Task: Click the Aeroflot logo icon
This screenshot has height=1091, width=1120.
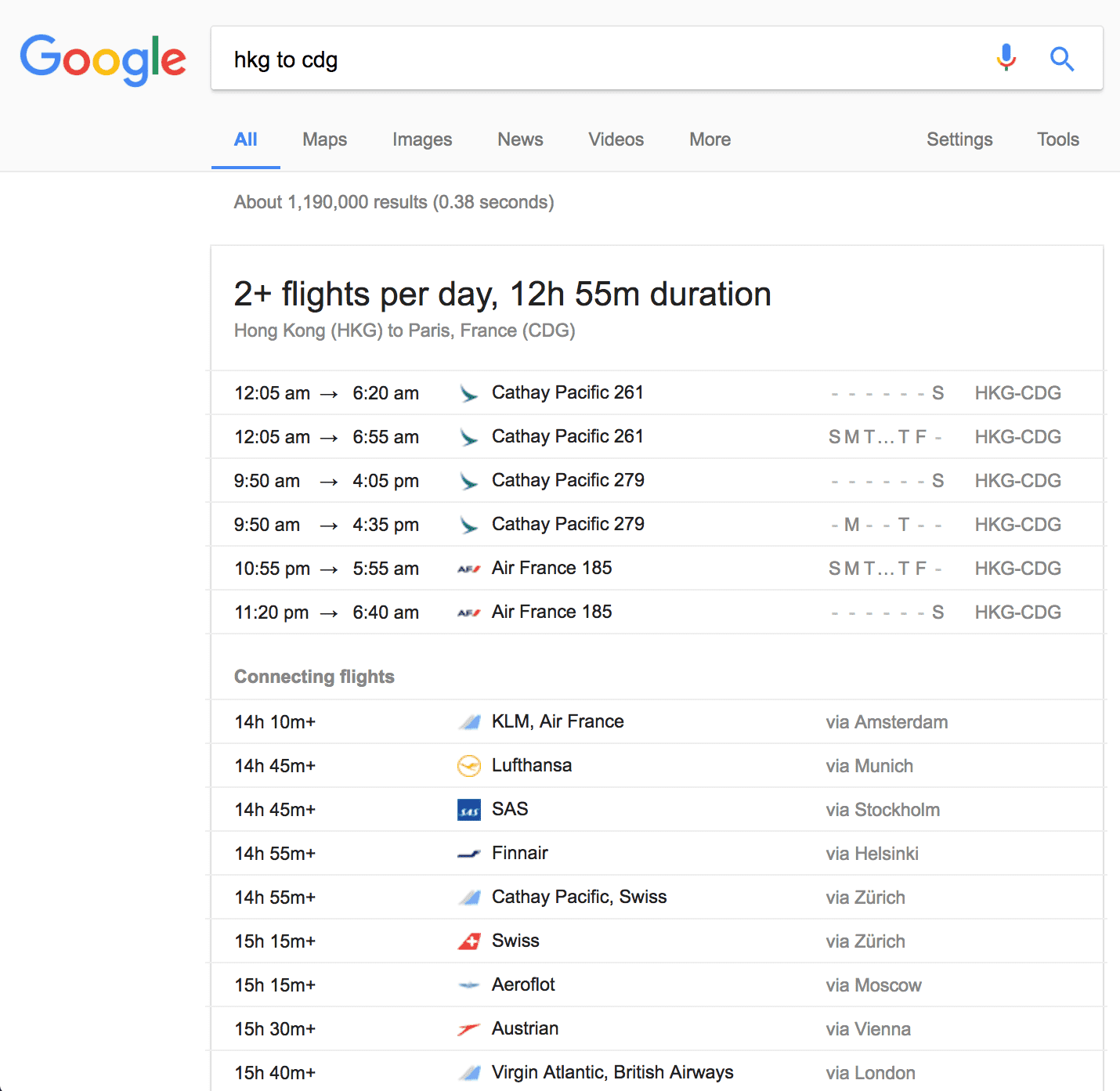Action: coord(468,985)
